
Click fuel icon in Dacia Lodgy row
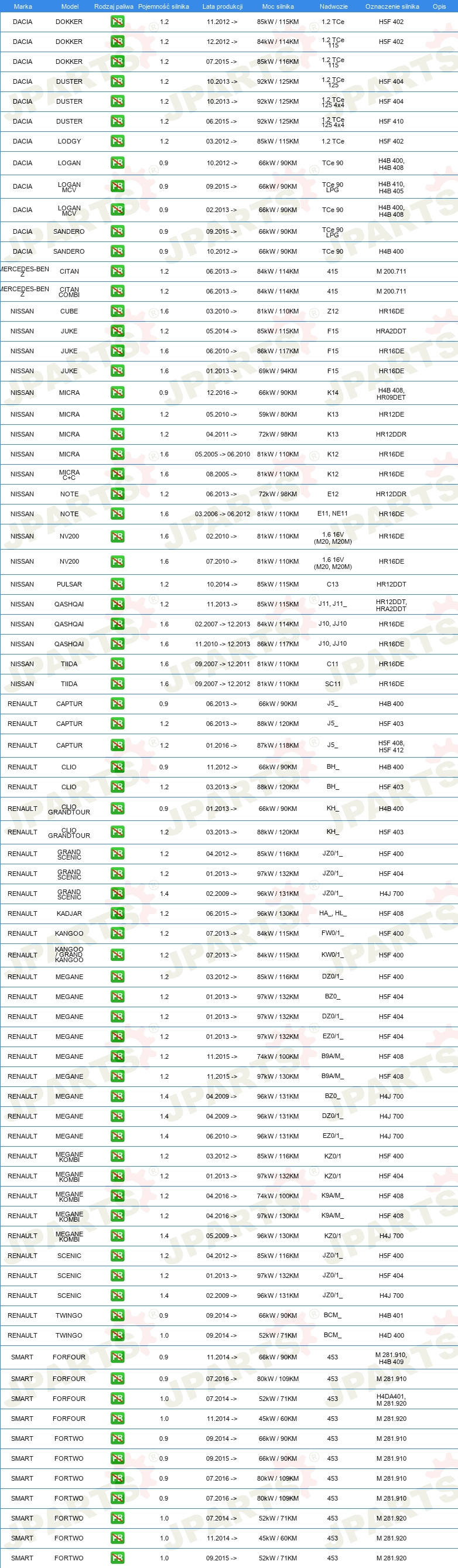[x=117, y=141]
